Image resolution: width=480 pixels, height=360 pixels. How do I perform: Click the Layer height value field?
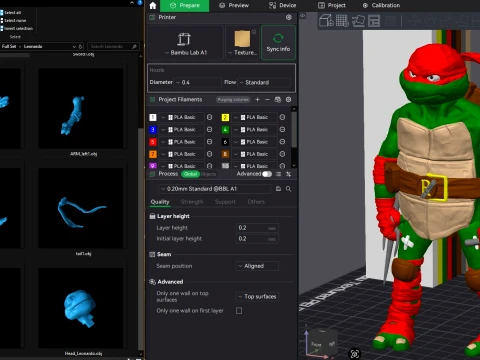[257, 228]
